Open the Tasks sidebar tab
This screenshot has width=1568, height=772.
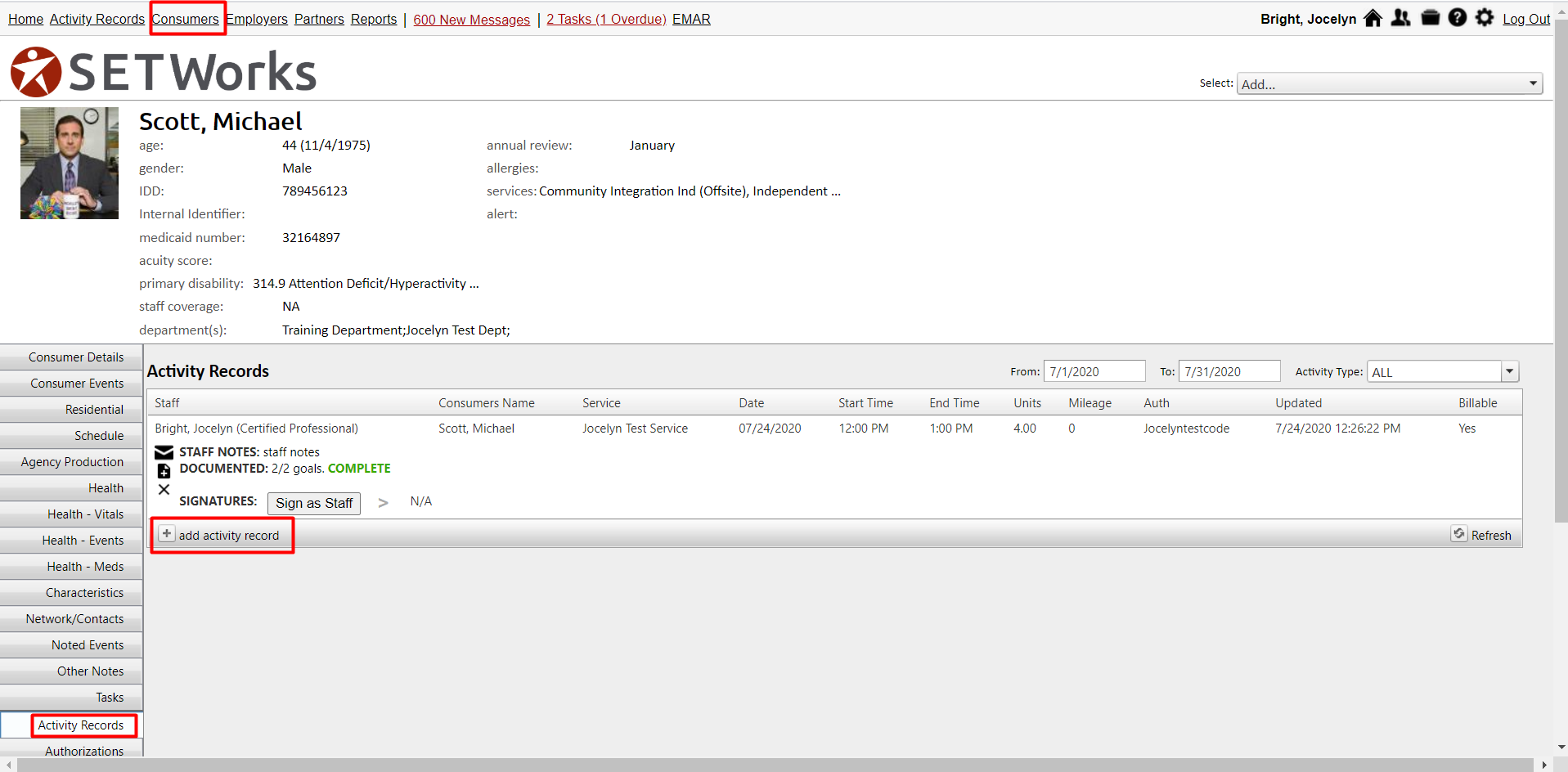coord(71,698)
